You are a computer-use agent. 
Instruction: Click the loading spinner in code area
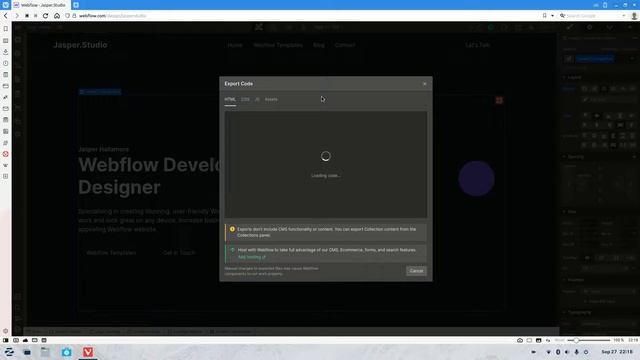pos(325,156)
